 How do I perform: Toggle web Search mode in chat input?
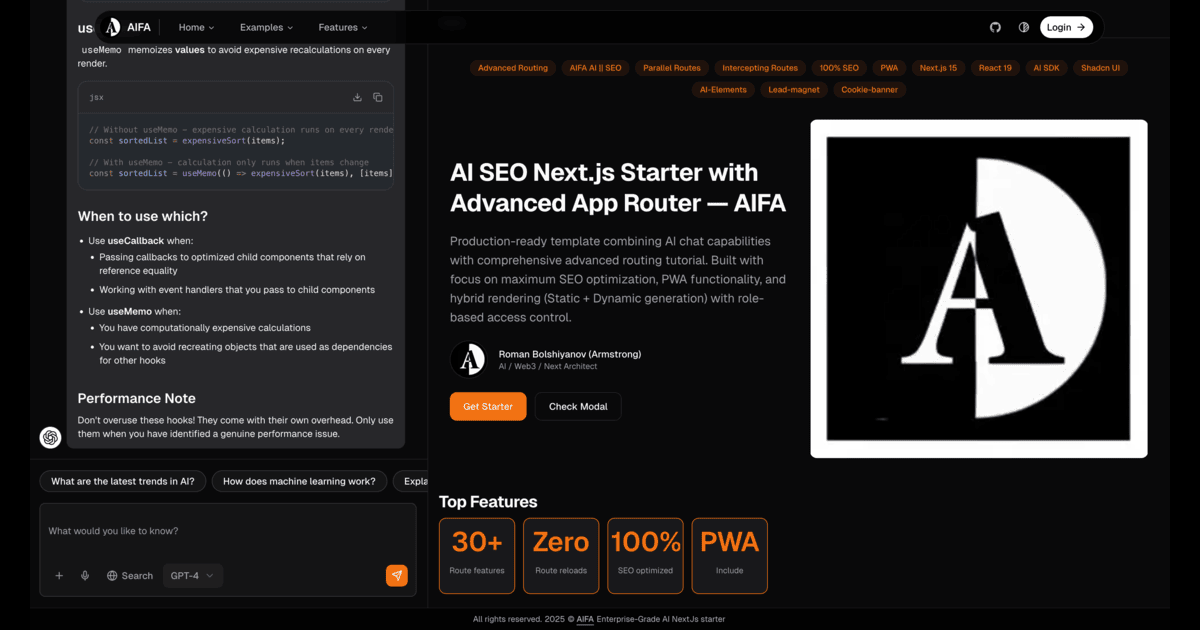point(130,575)
